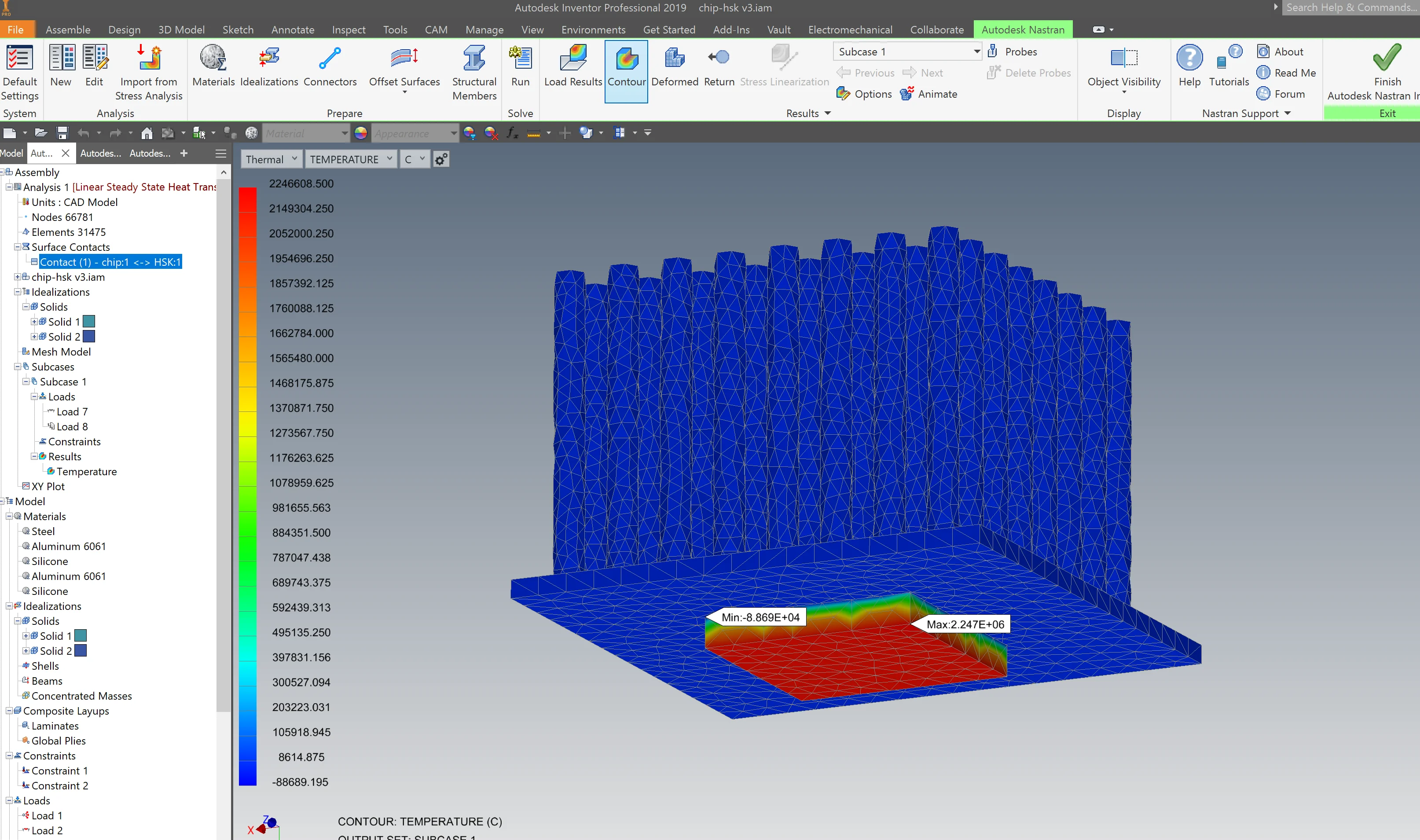Viewport: 1420px width, 840px height.
Task: Click the Home view icon
Action: (x=147, y=133)
